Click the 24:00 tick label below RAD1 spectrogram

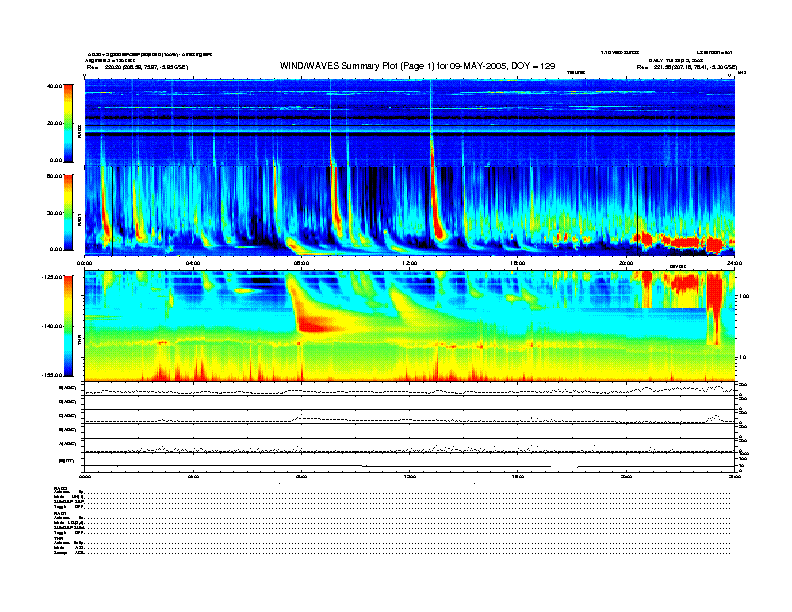tap(734, 263)
